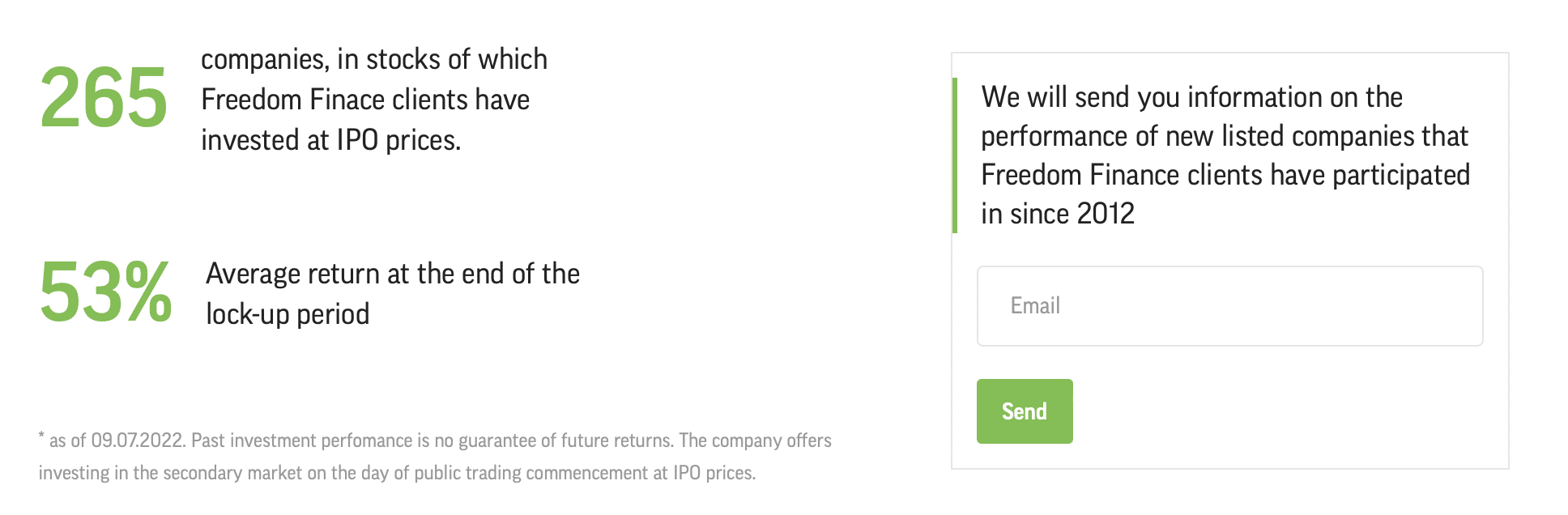This screenshot has width=1568, height=515.
Task: Click the green 53% statistic
Action: pos(105,292)
